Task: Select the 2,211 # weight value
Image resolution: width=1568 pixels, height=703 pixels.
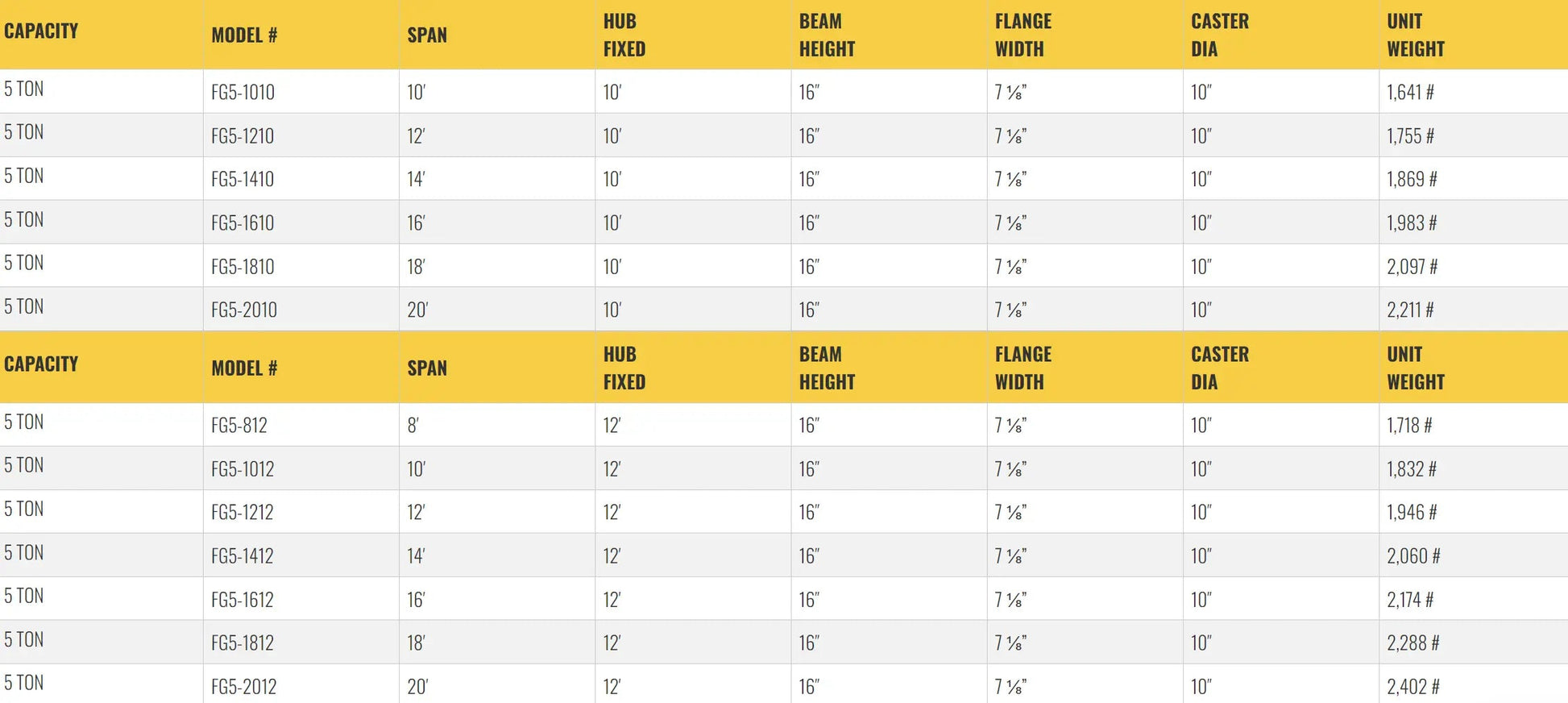Action: [1410, 310]
